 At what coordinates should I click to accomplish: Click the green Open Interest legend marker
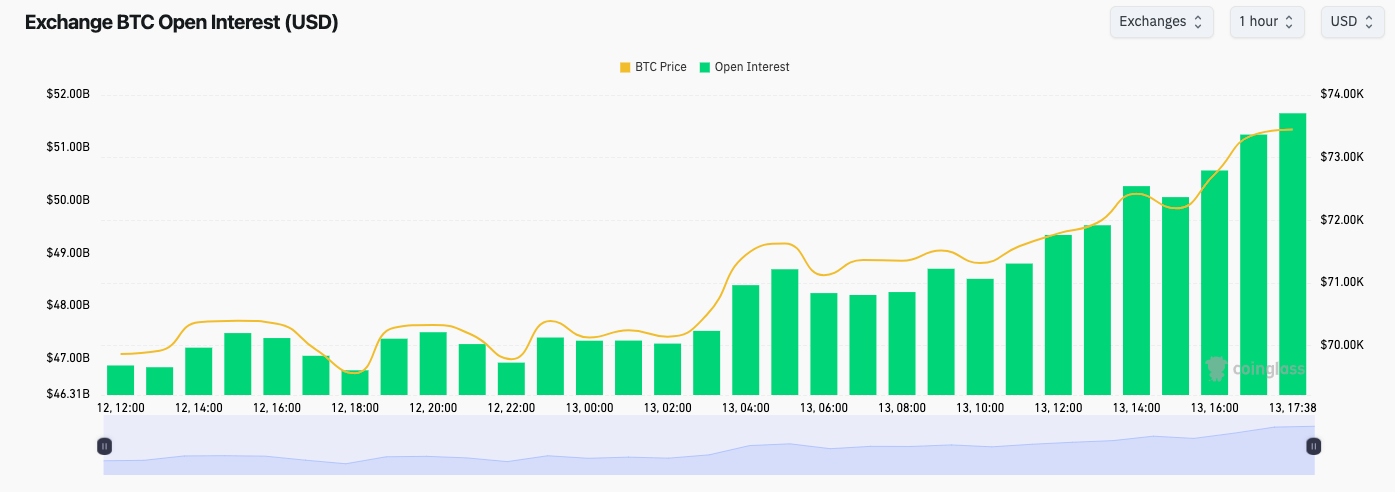705,67
